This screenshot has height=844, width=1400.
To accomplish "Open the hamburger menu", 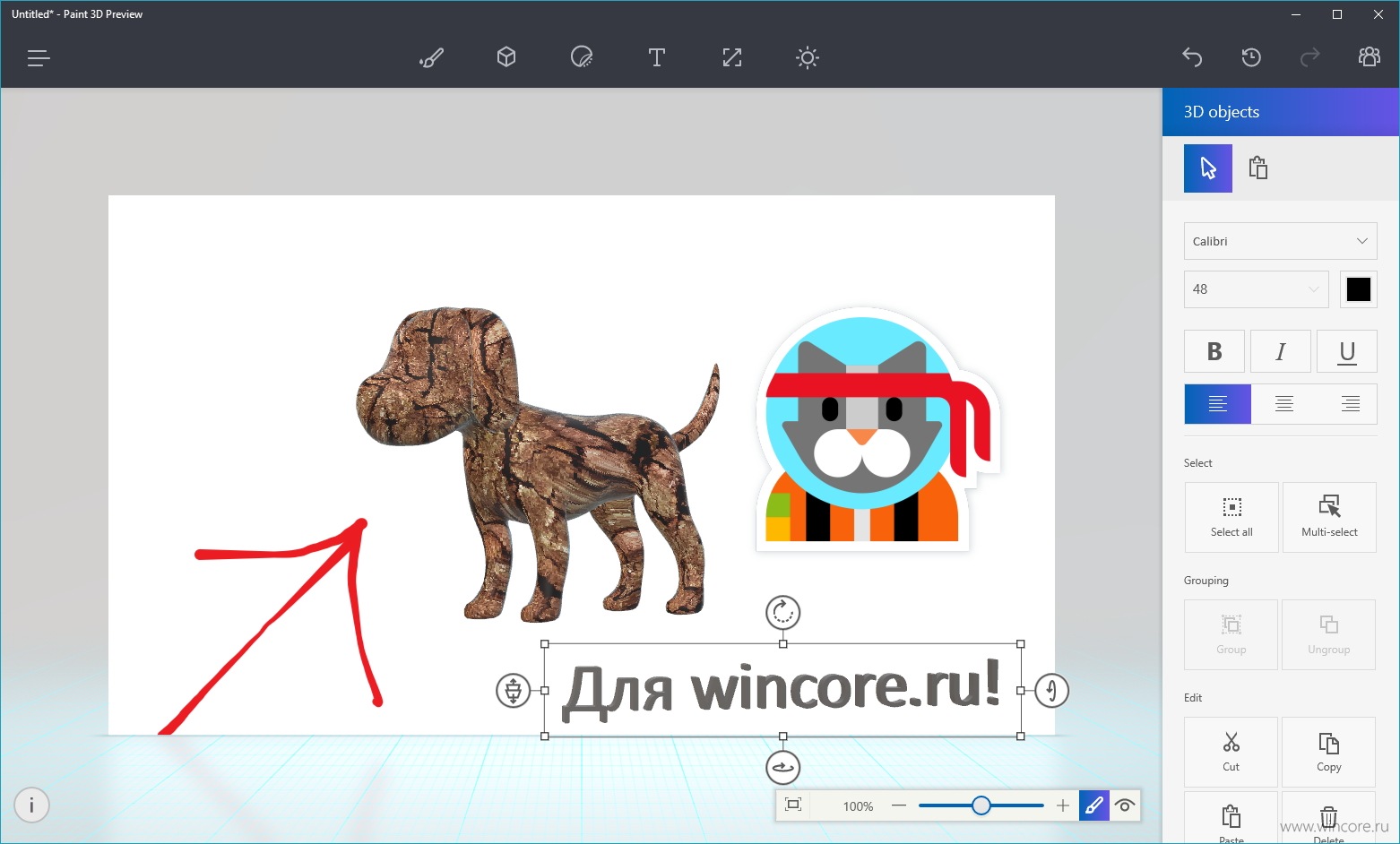I will 38,58.
